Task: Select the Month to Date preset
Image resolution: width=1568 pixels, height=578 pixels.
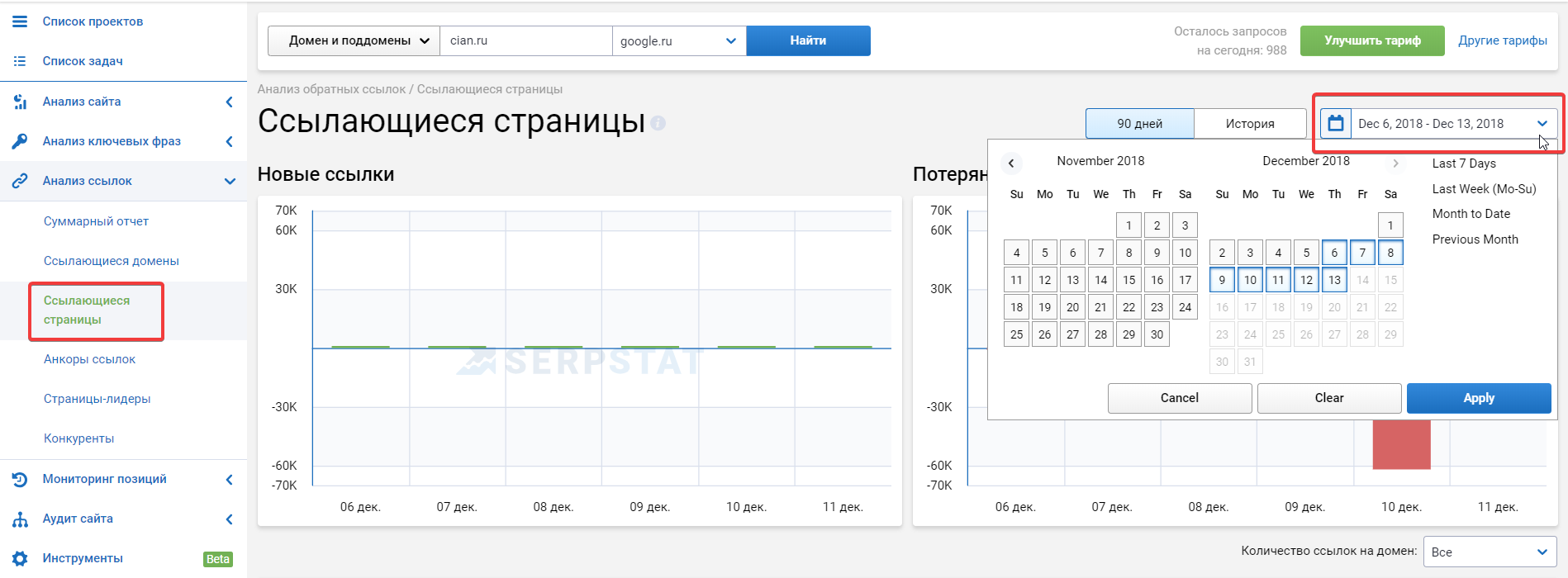Action: point(1471,214)
